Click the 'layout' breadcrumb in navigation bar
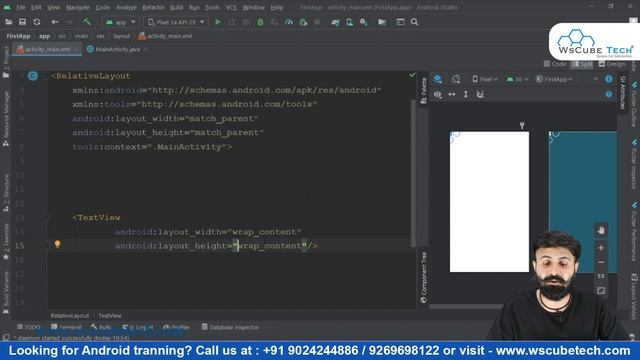 [x=121, y=36]
